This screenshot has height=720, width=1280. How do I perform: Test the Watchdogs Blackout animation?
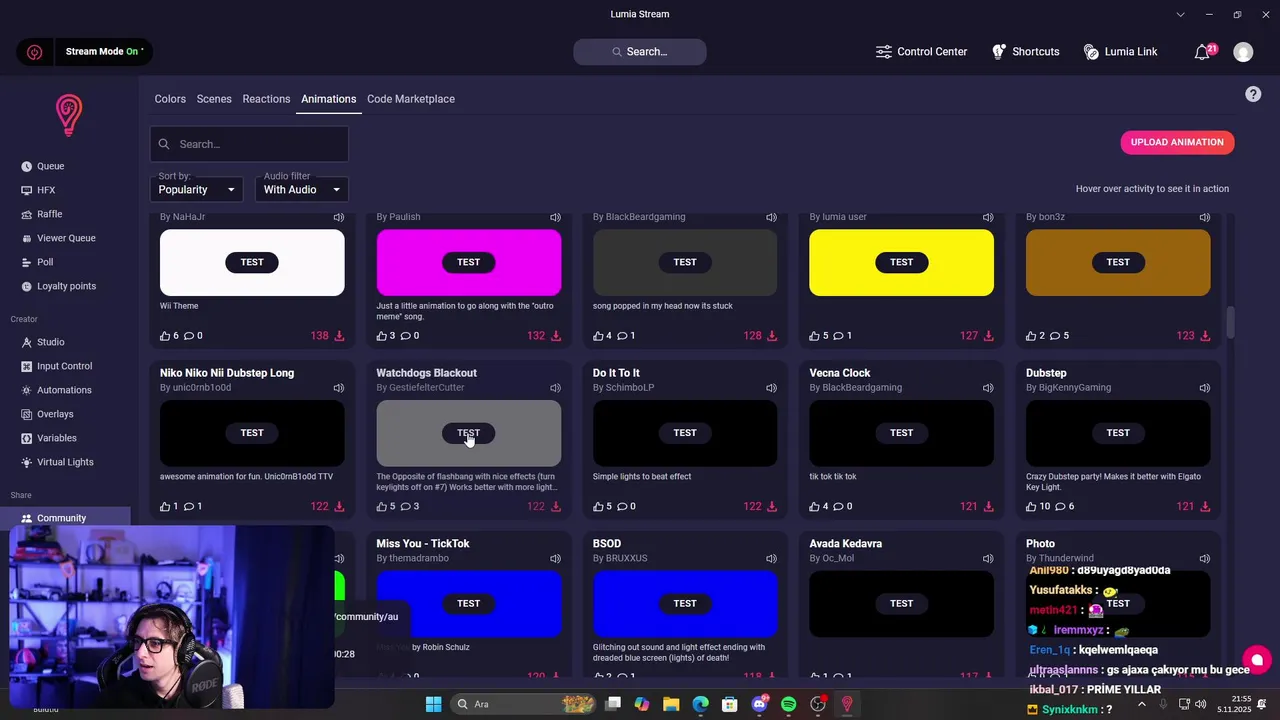pos(468,433)
